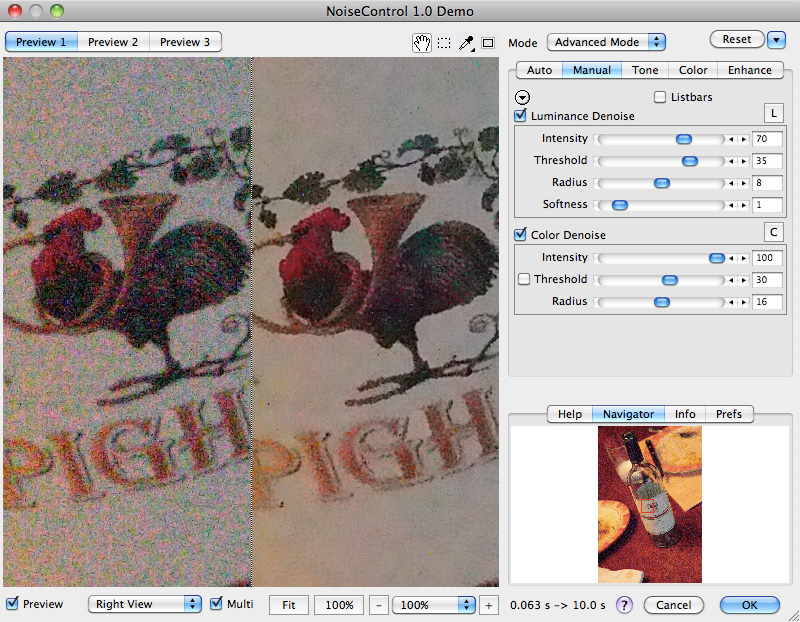Click the Luminance Intensity slider handle
This screenshot has height=622, width=800.
[x=684, y=139]
